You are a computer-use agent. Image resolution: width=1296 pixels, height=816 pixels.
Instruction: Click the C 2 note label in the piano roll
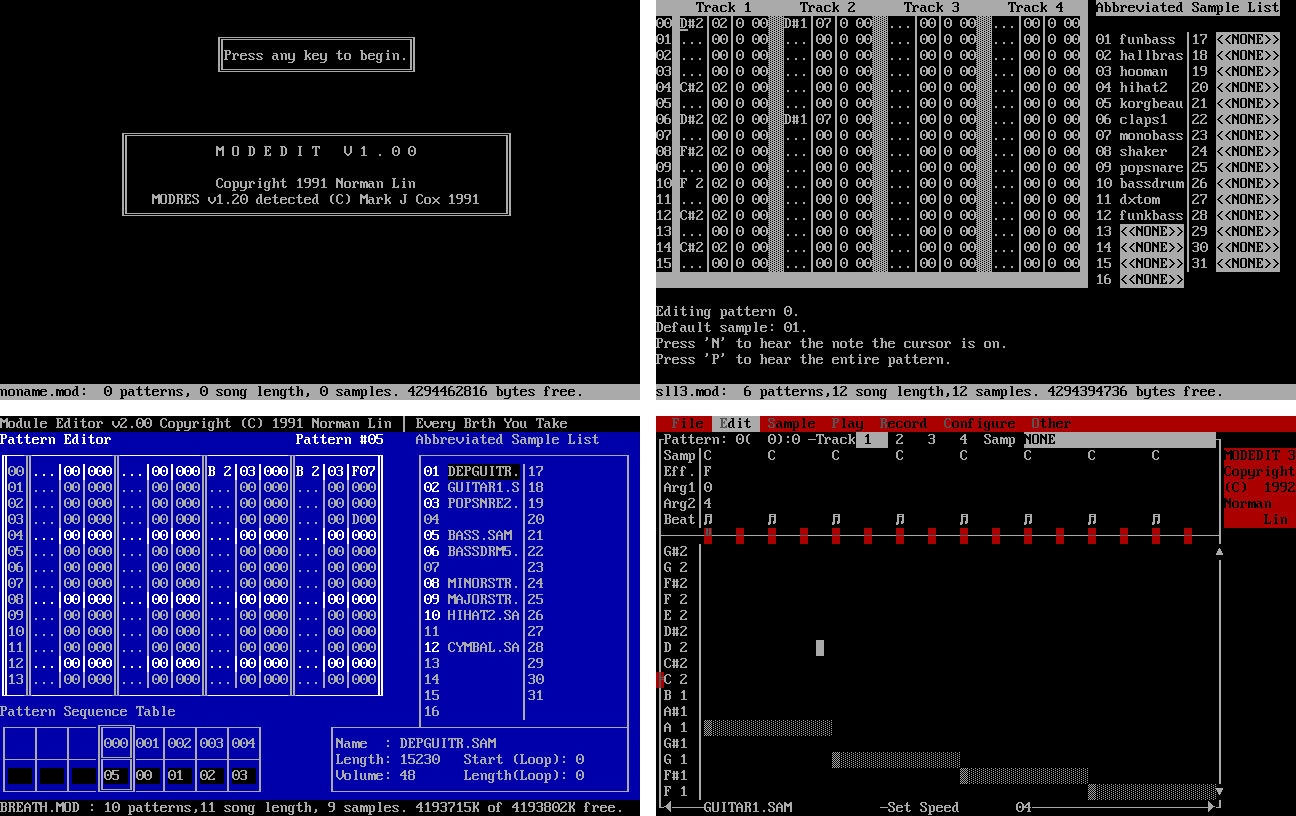pos(676,679)
